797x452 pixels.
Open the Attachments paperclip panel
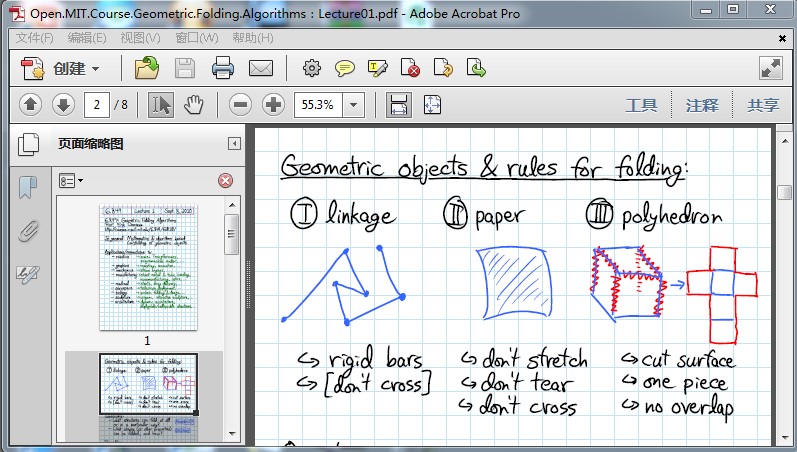coord(28,231)
